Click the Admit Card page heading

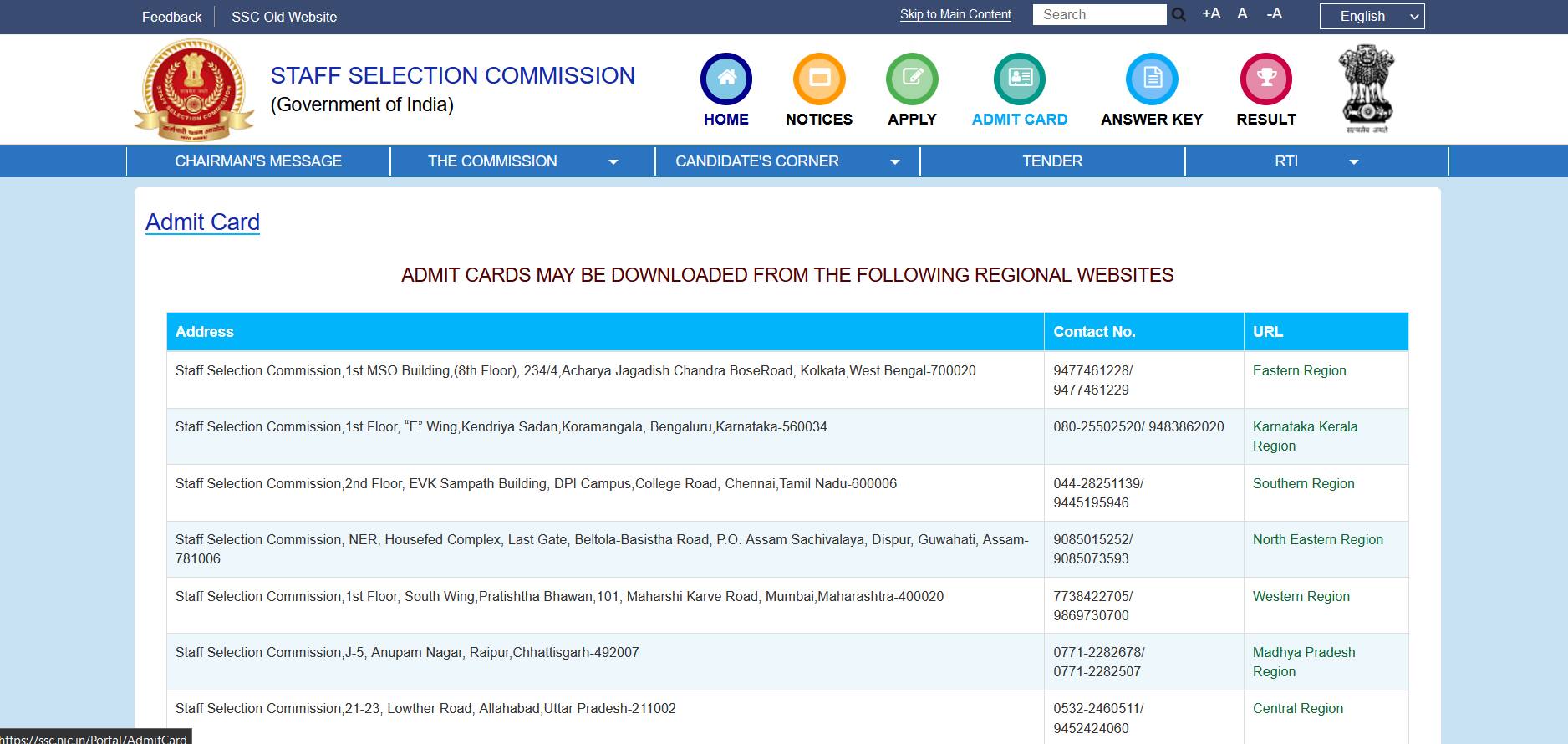(202, 222)
